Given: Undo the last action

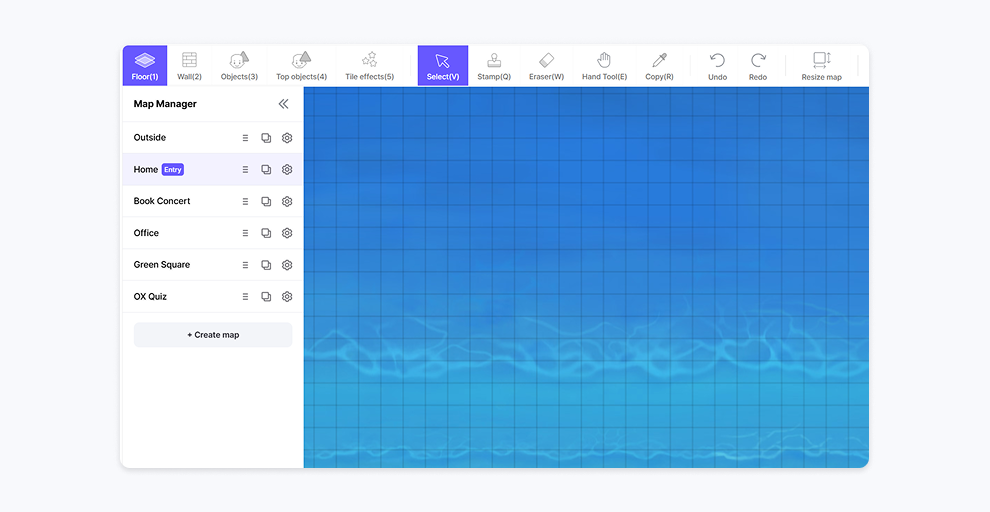Looking at the screenshot, I should pos(717,66).
